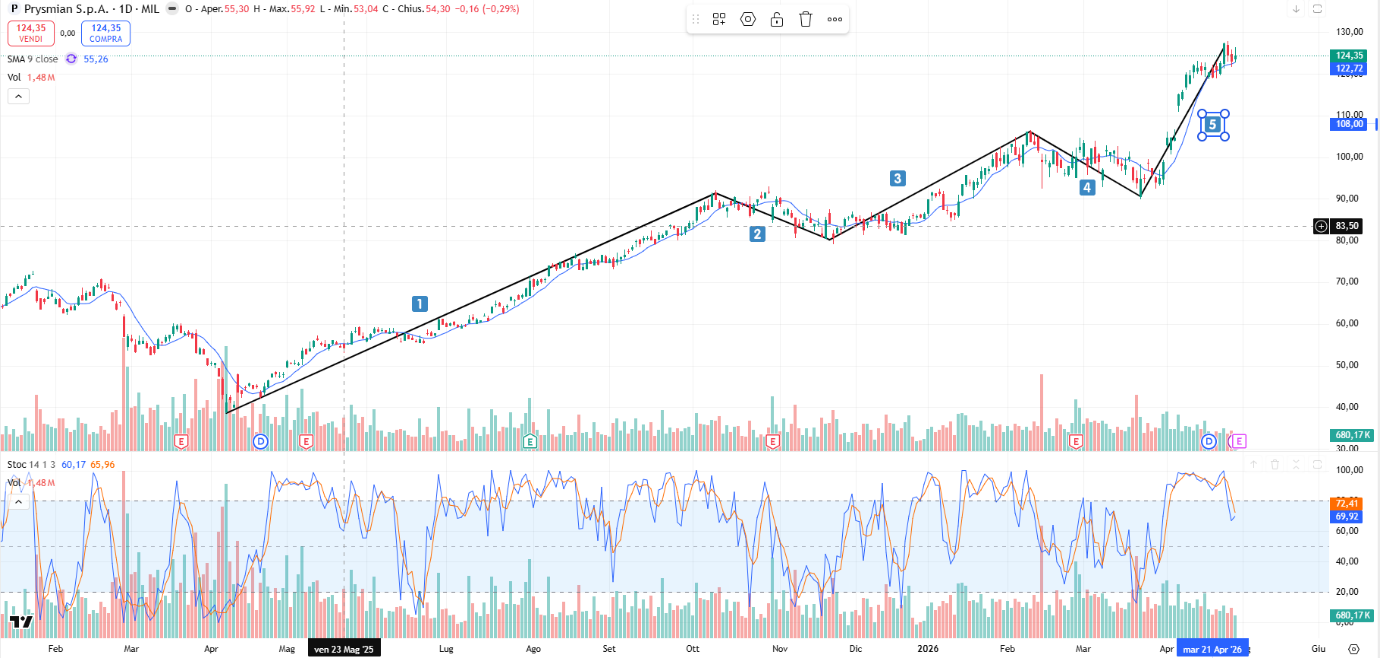Select the Vol 1,48M legend in main pane
The image size is (1380, 658).
coord(31,77)
